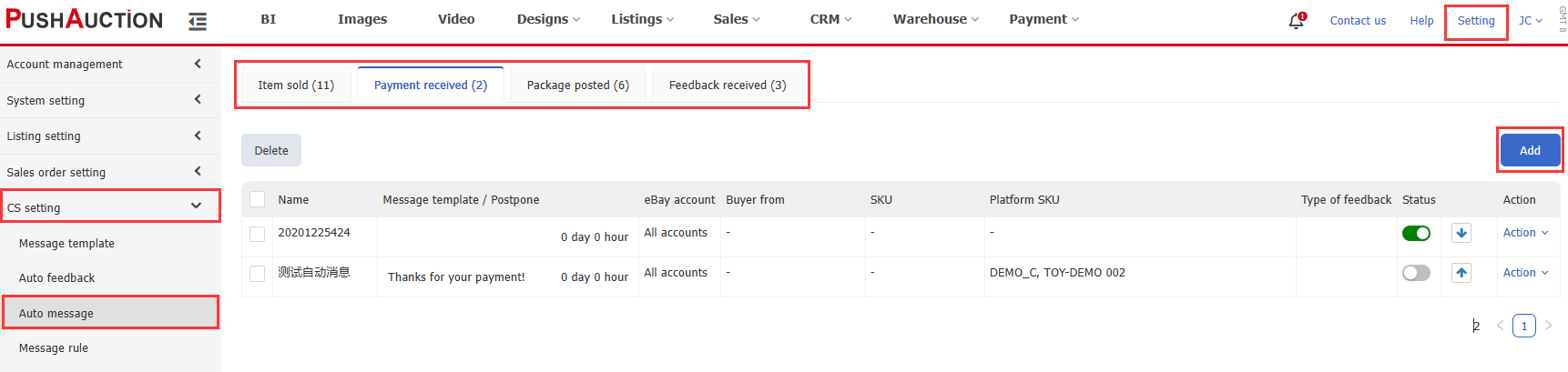Expand the Listings menu dropdown
The image size is (1568, 372).
point(642,19)
